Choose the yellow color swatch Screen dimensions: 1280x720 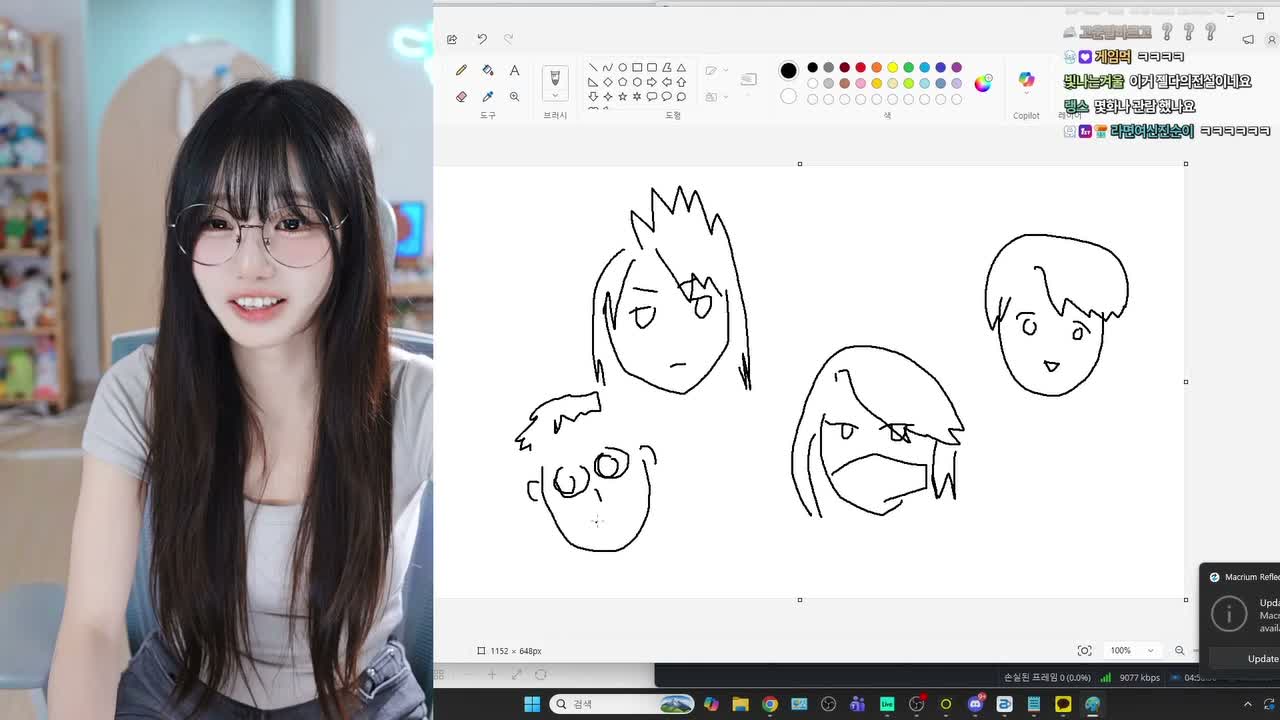(892, 68)
